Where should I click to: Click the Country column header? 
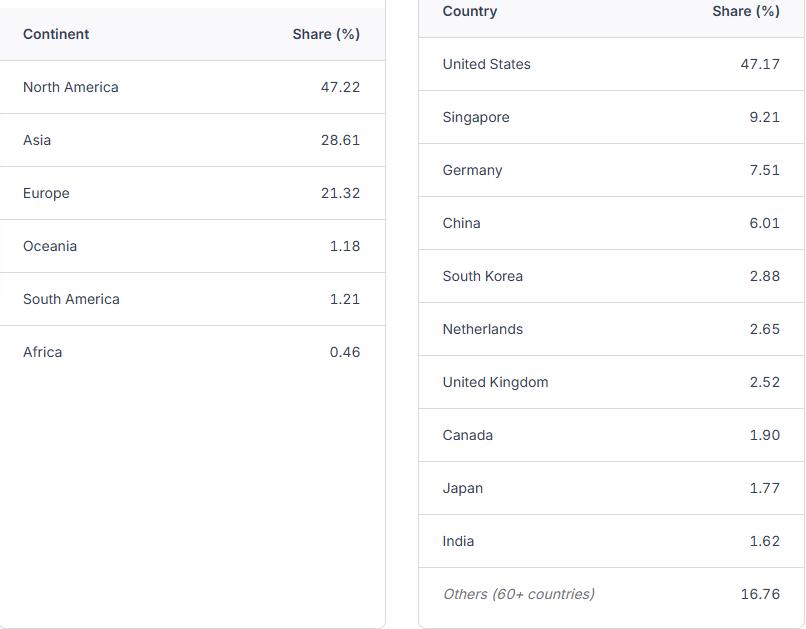point(469,11)
